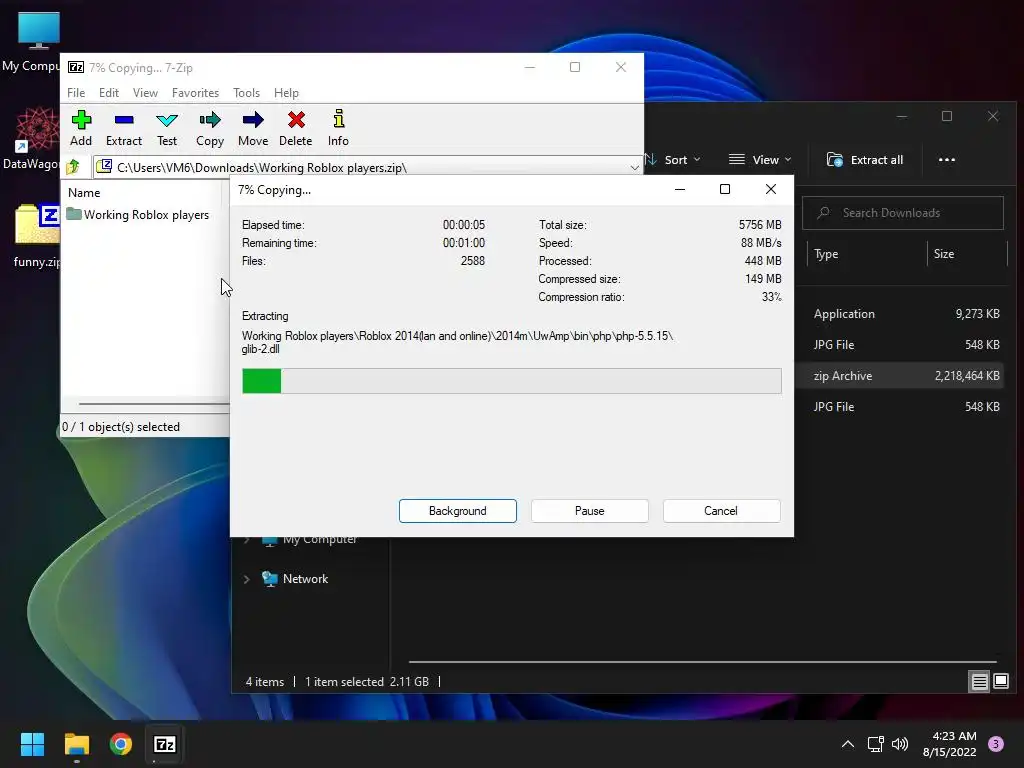Minimize the 7% Copying dialog
Viewport: 1024px width, 768px height.
(680, 189)
